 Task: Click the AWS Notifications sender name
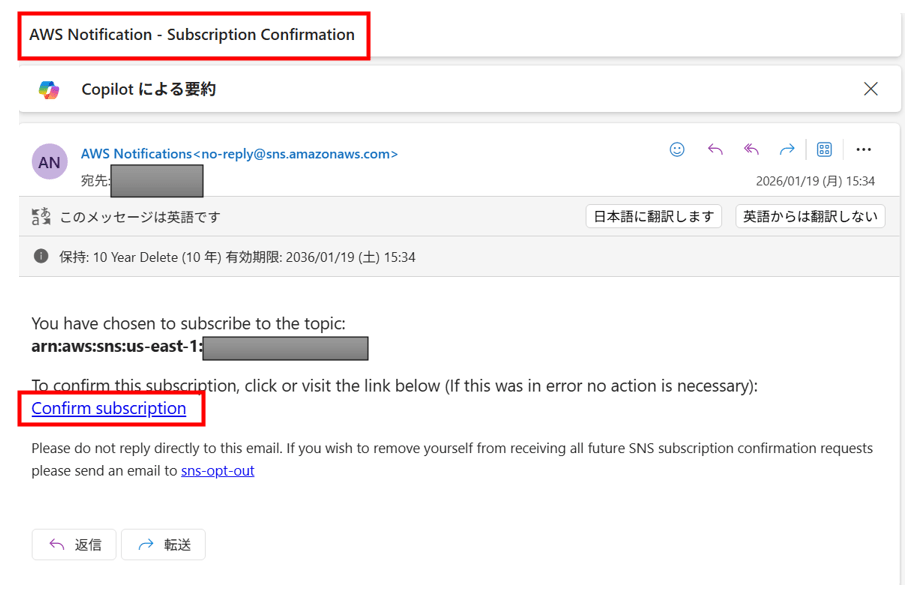[x=136, y=154]
